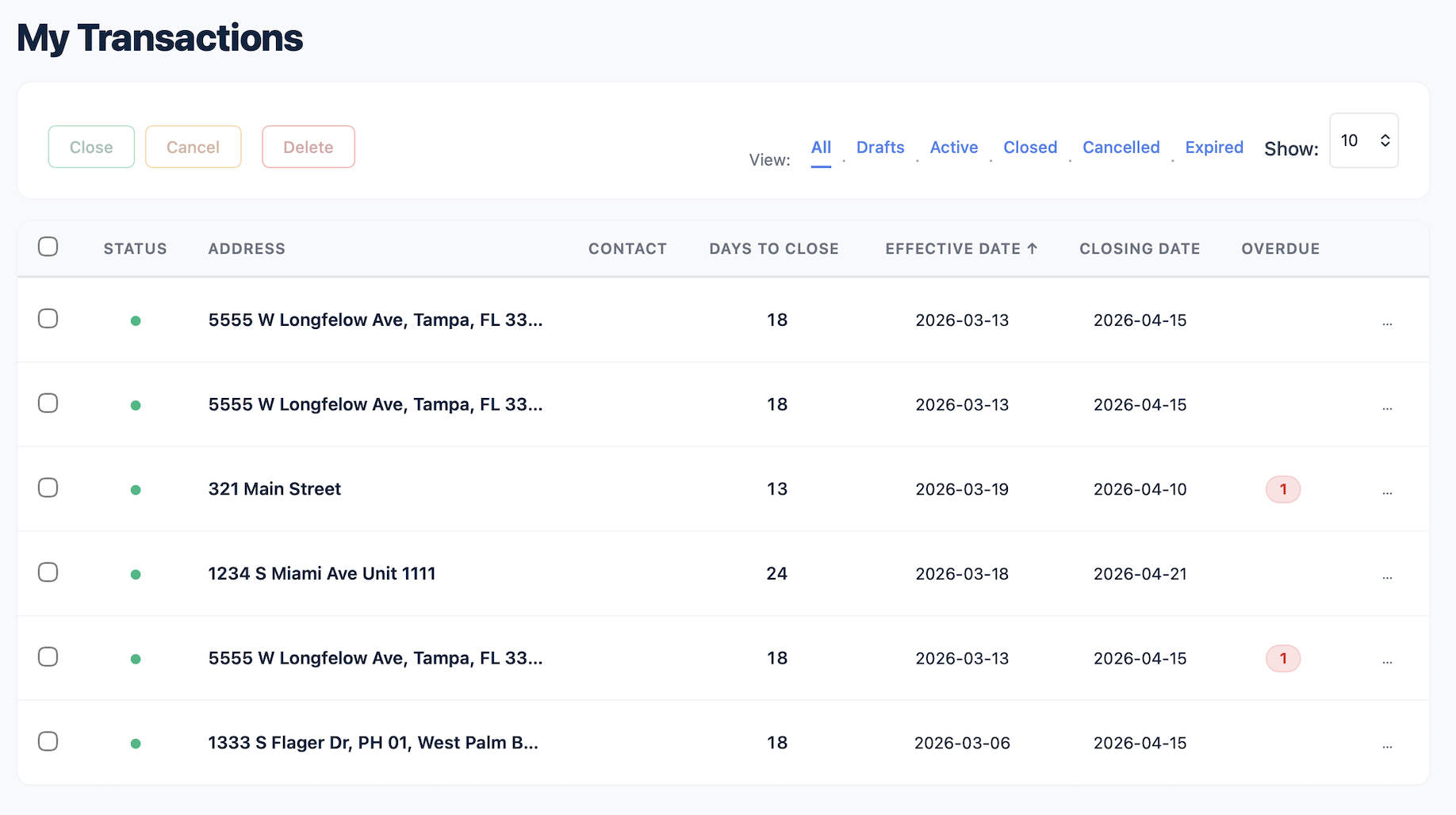Click the status dot of 321 Main Street
Image resolution: width=1456 pixels, height=815 pixels.
(136, 490)
